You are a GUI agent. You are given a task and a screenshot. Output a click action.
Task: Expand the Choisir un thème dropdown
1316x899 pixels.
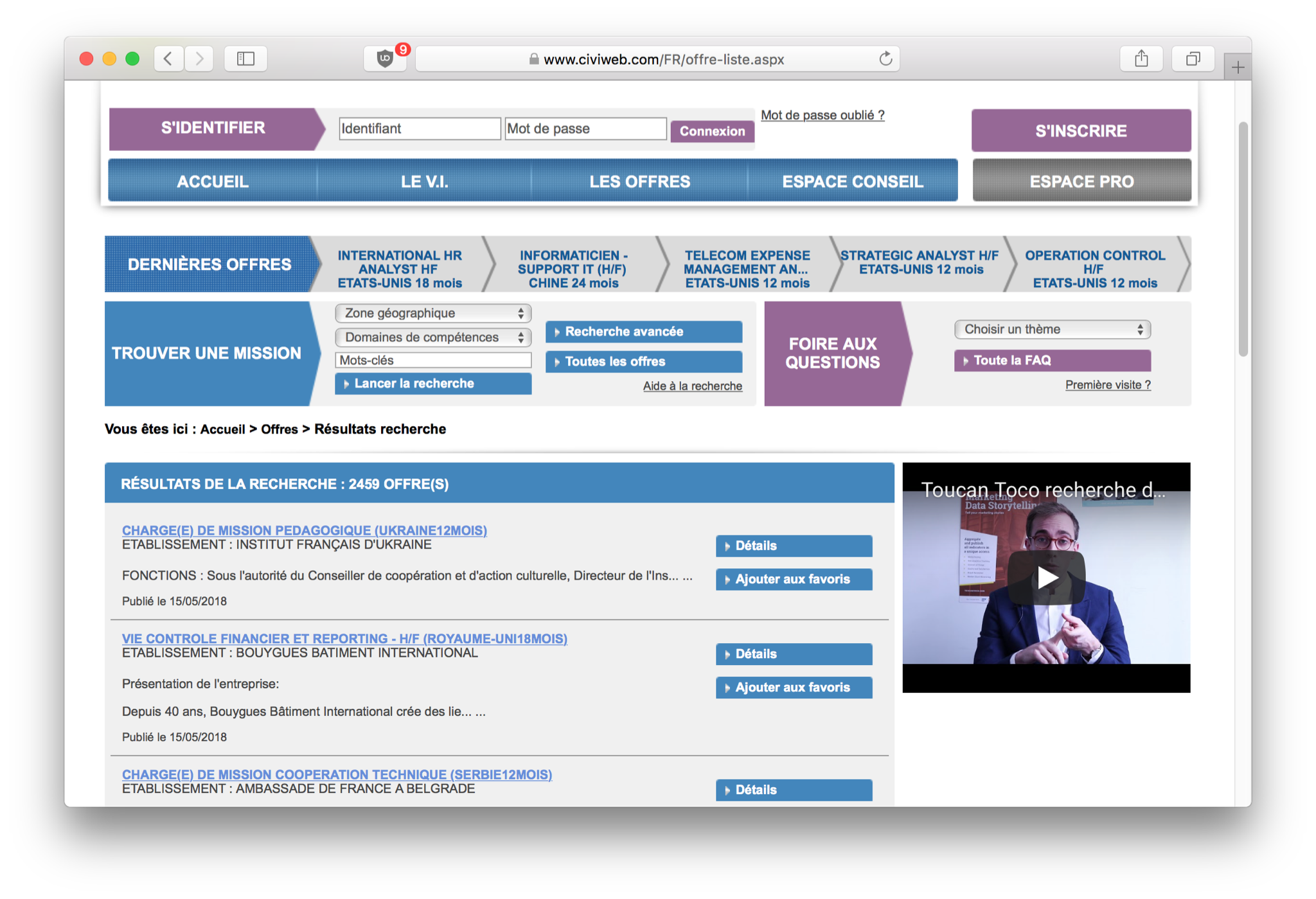pyautogui.click(x=1052, y=329)
